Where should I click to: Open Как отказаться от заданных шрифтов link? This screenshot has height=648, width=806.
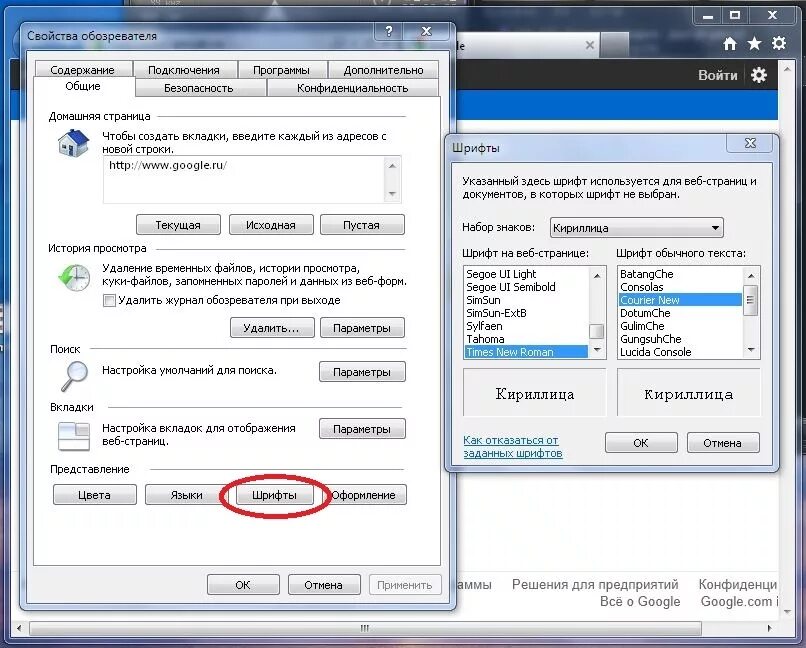pos(512,447)
